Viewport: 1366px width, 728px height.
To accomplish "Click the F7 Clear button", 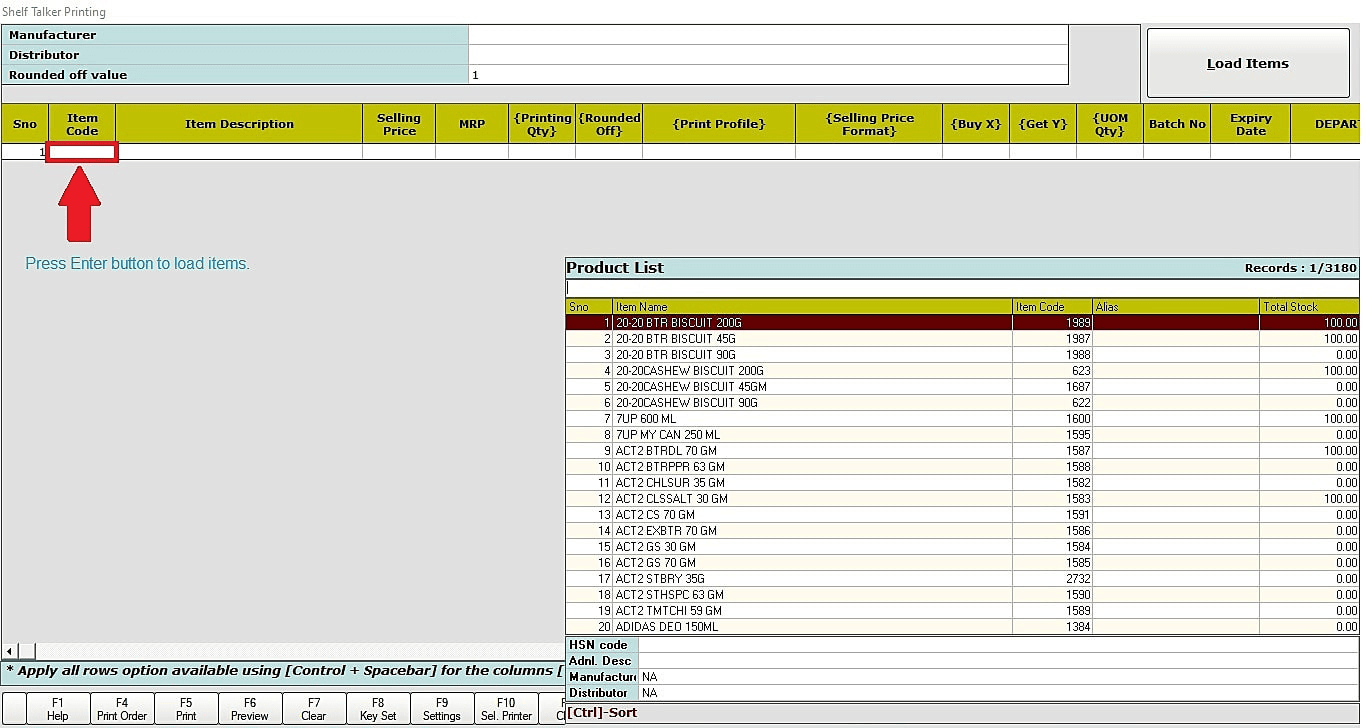I will coord(314,709).
